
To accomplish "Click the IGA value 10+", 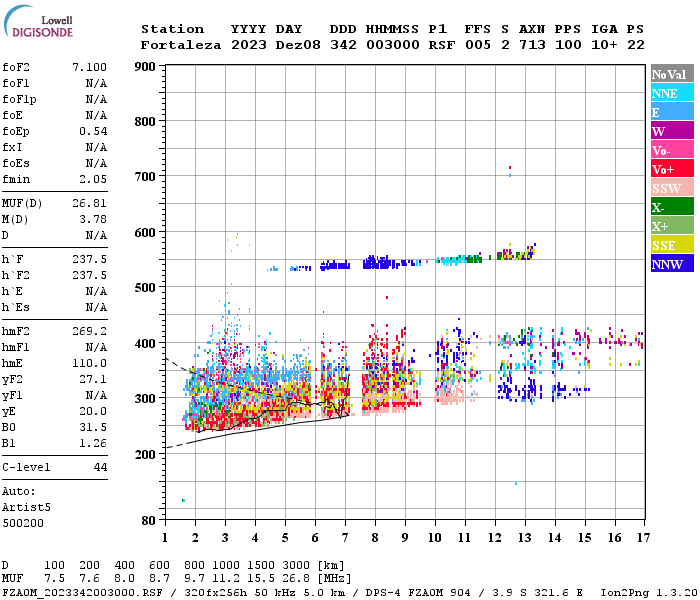I will [x=604, y=45].
